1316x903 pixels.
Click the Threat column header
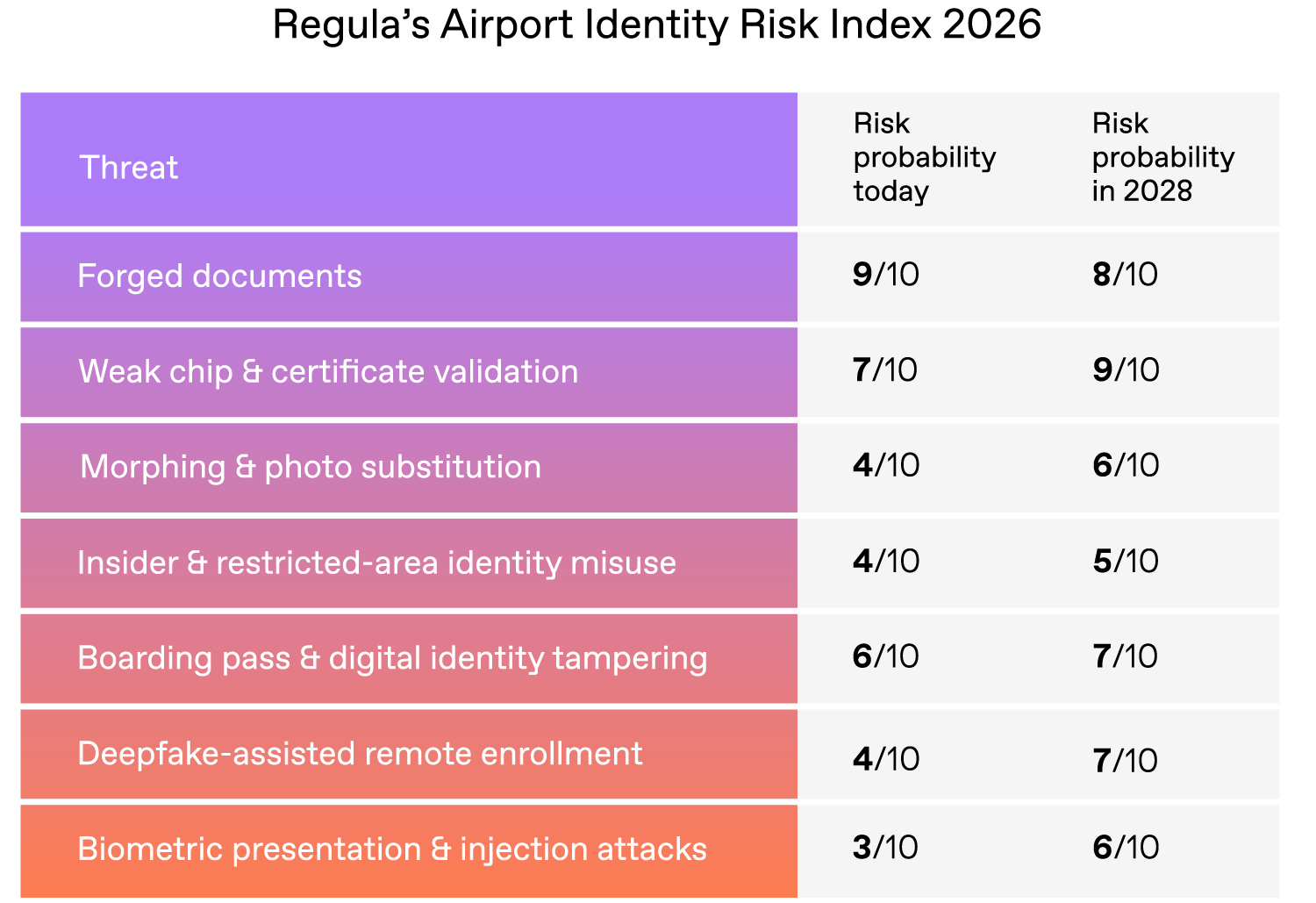tap(129, 167)
